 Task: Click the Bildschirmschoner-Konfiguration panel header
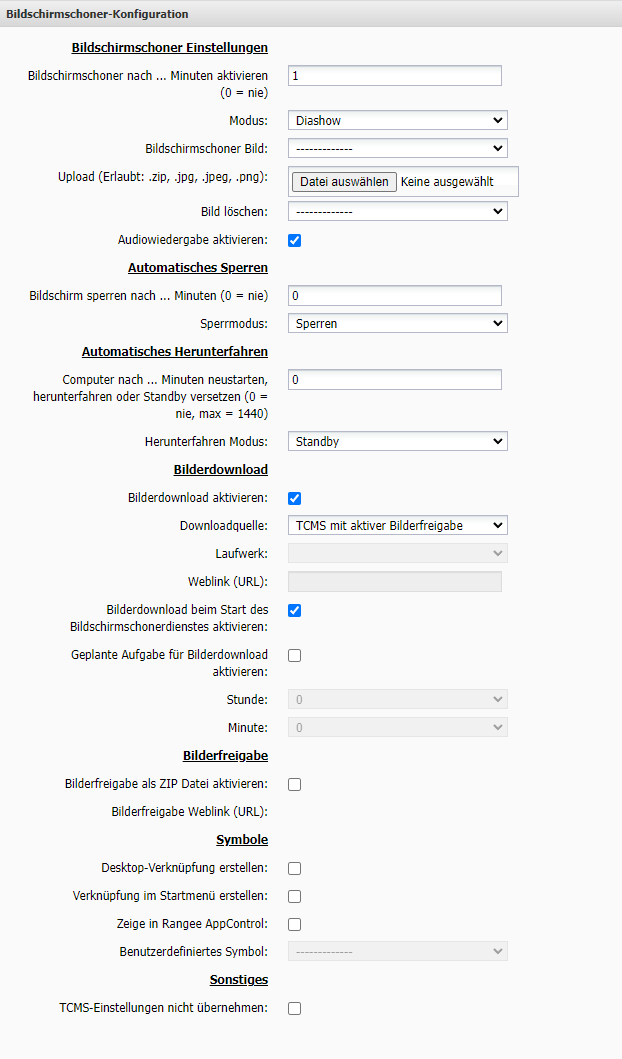(x=97, y=14)
